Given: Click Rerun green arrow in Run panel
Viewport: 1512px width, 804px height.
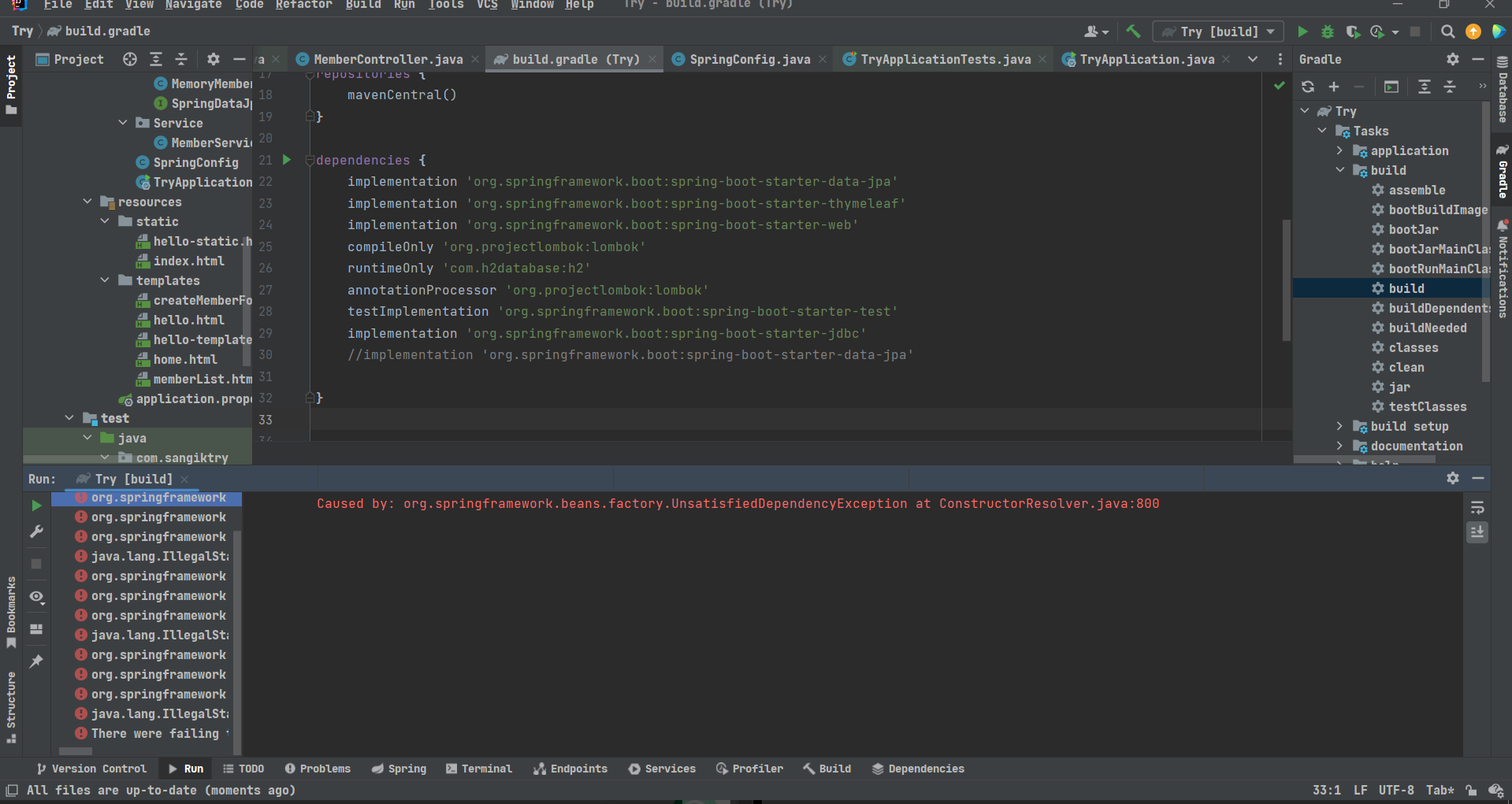Looking at the screenshot, I should click(x=36, y=506).
